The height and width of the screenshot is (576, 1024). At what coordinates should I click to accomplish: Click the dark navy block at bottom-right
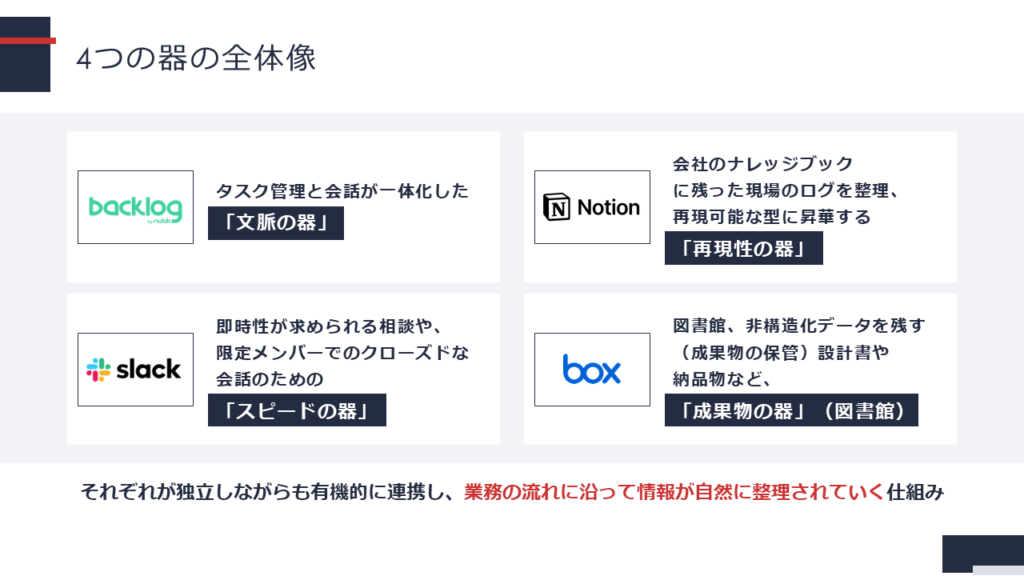(x=982, y=553)
